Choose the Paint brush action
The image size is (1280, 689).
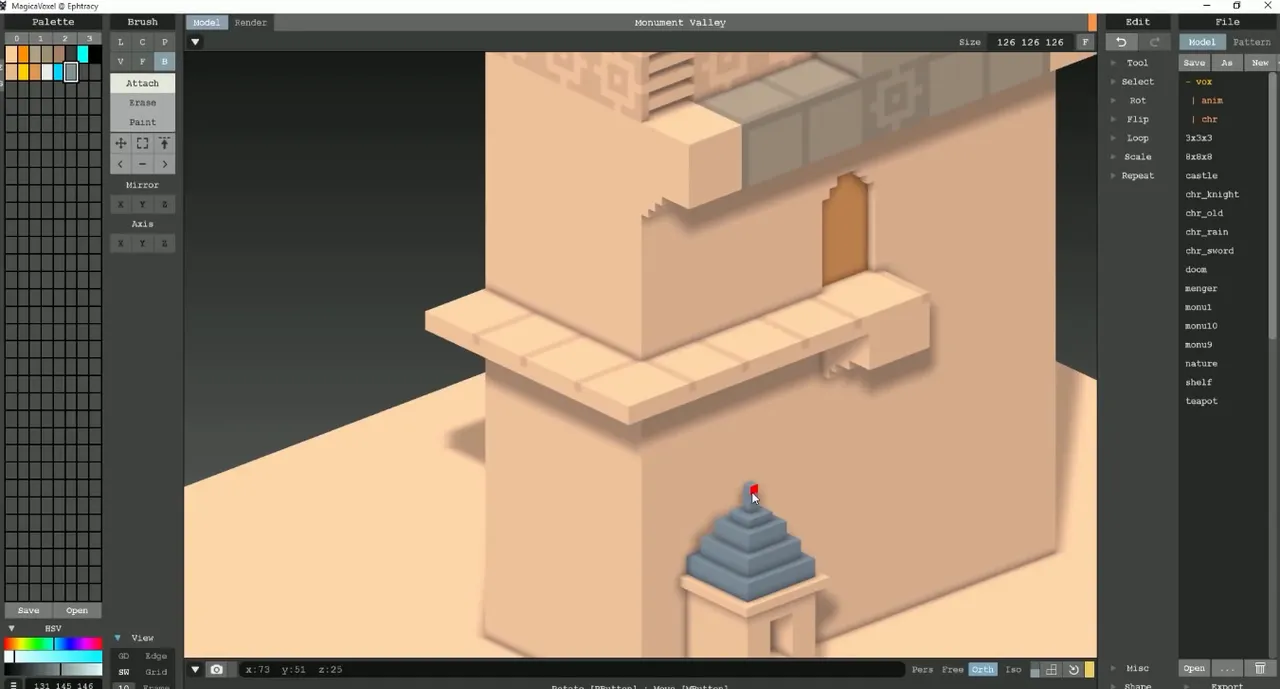pos(142,122)
